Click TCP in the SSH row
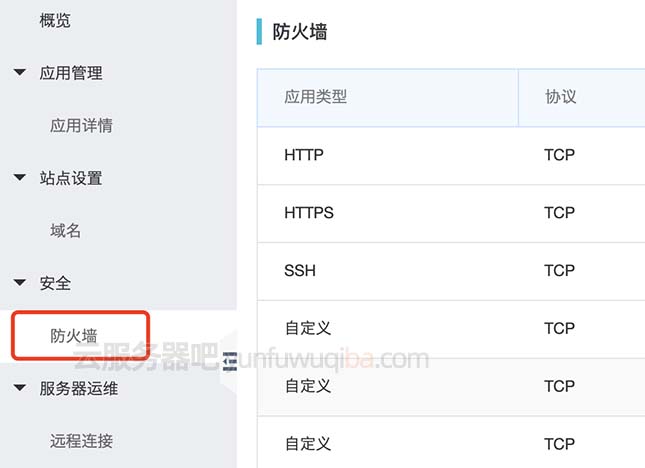 tap(559, 271)
